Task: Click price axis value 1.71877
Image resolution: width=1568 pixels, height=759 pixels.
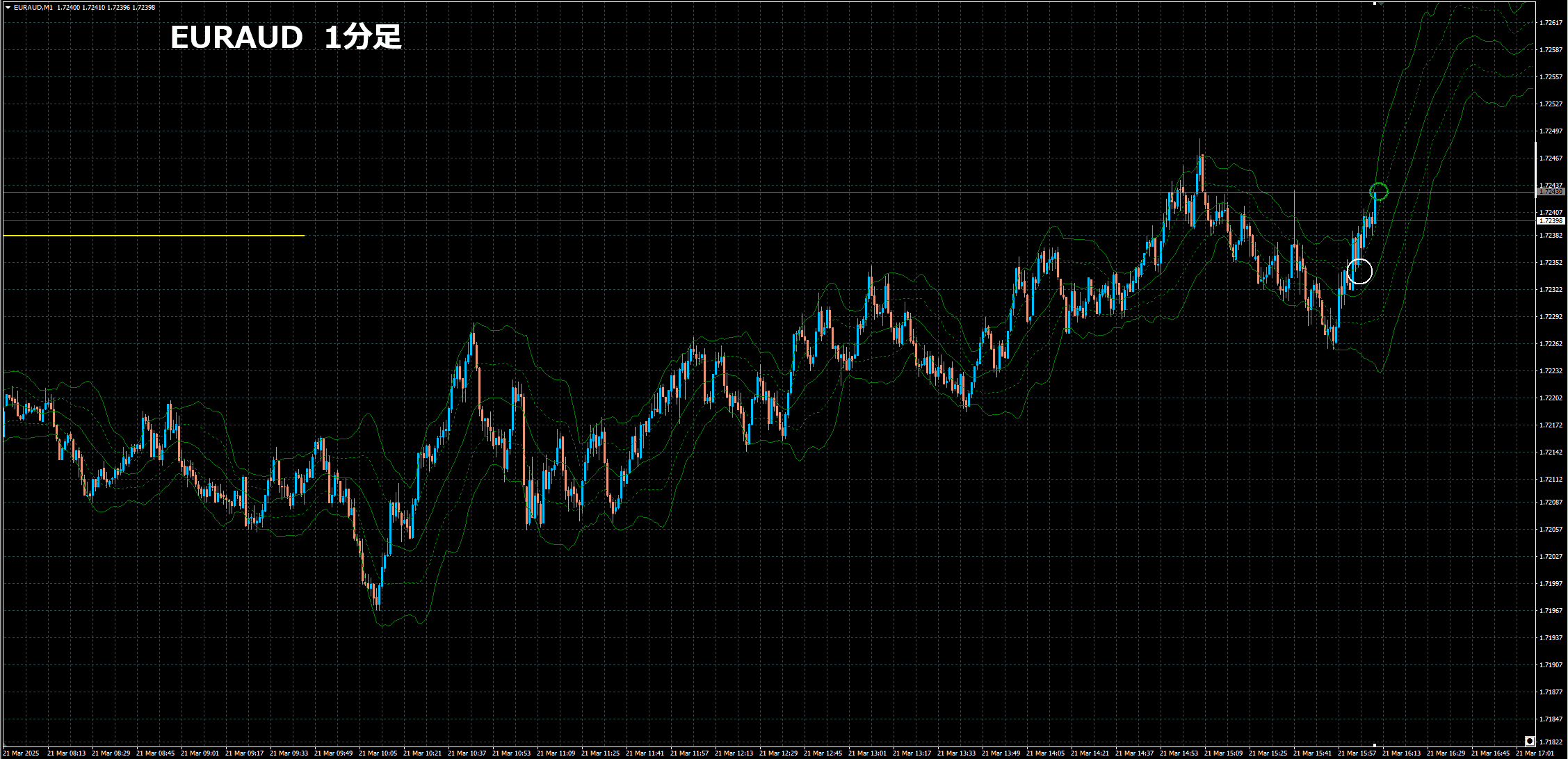Action: 1550,692
